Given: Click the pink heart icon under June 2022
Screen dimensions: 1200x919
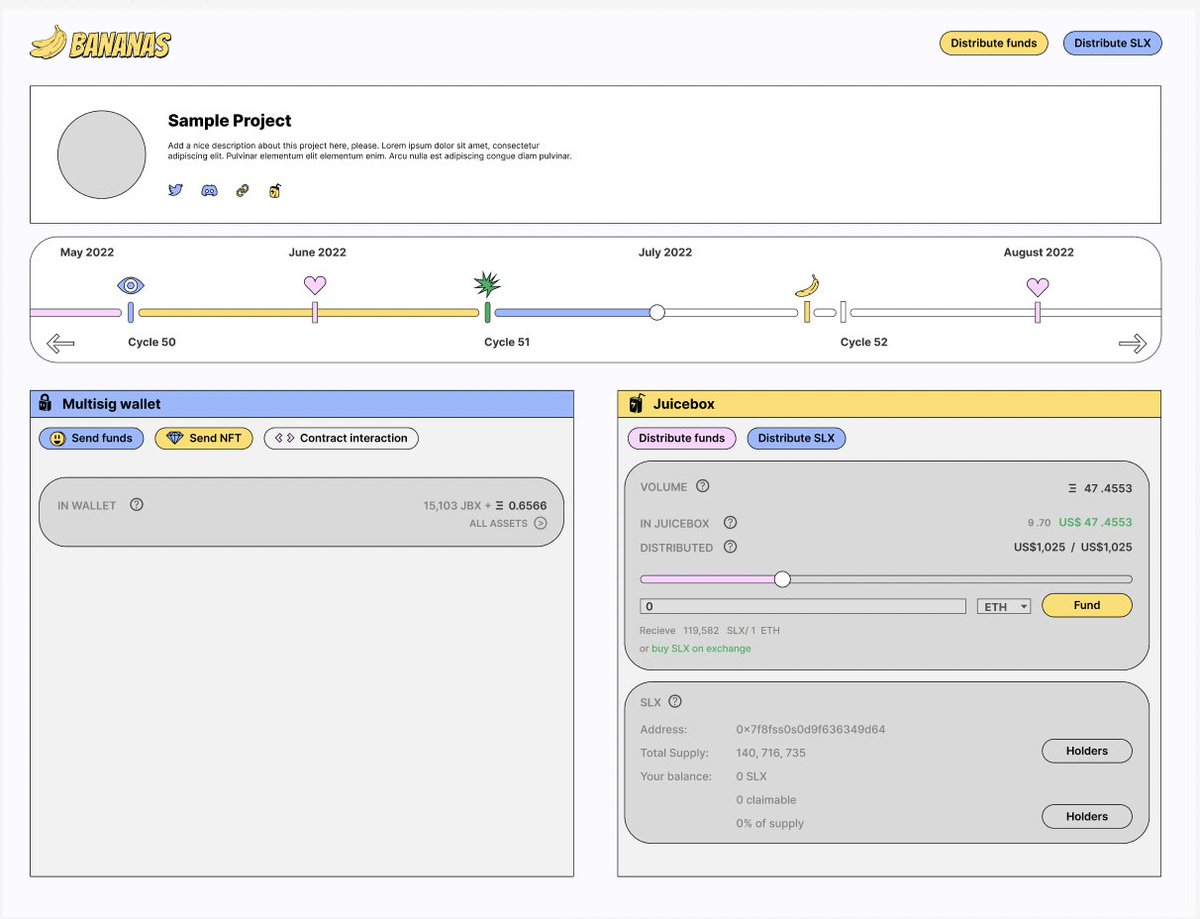Looking at the screenshot, I should (315, 285).
